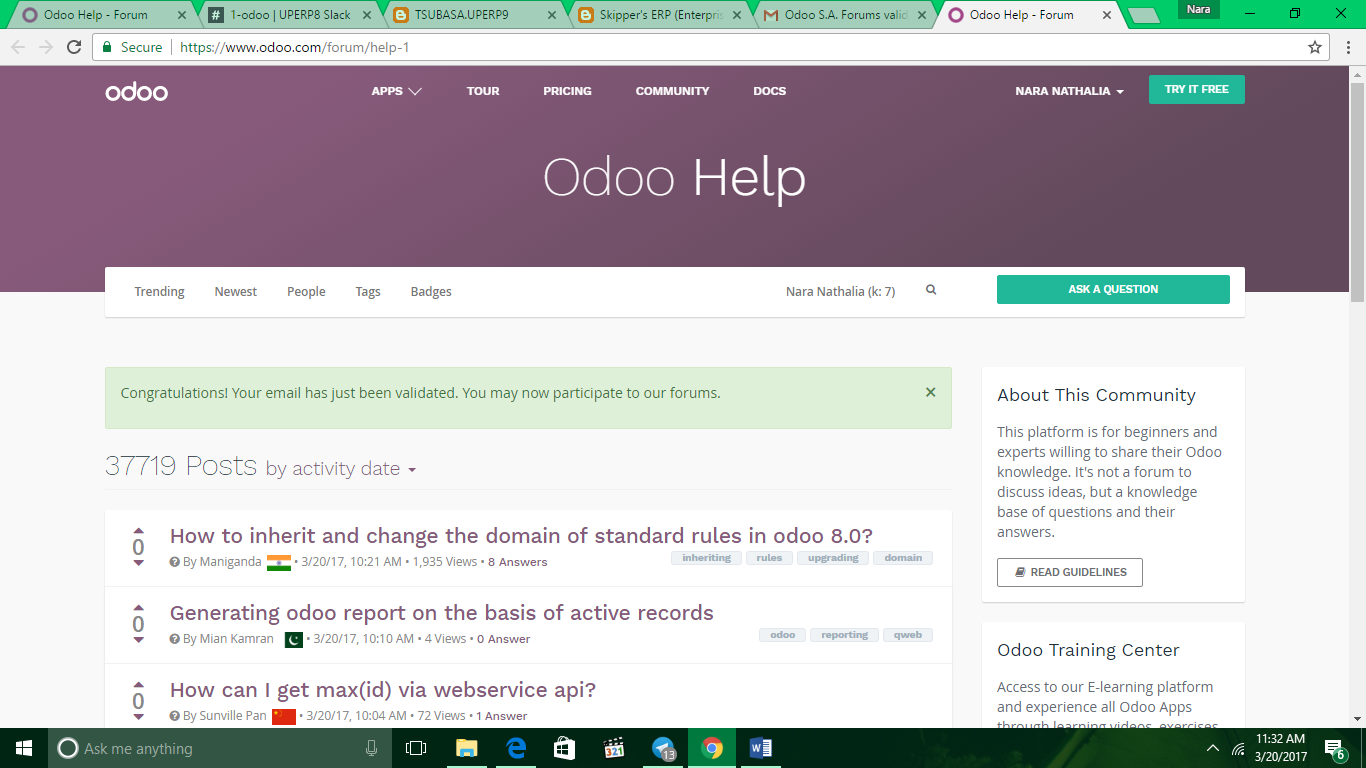Click the '8 Answers' link
1366x768 pixels.
517,562
